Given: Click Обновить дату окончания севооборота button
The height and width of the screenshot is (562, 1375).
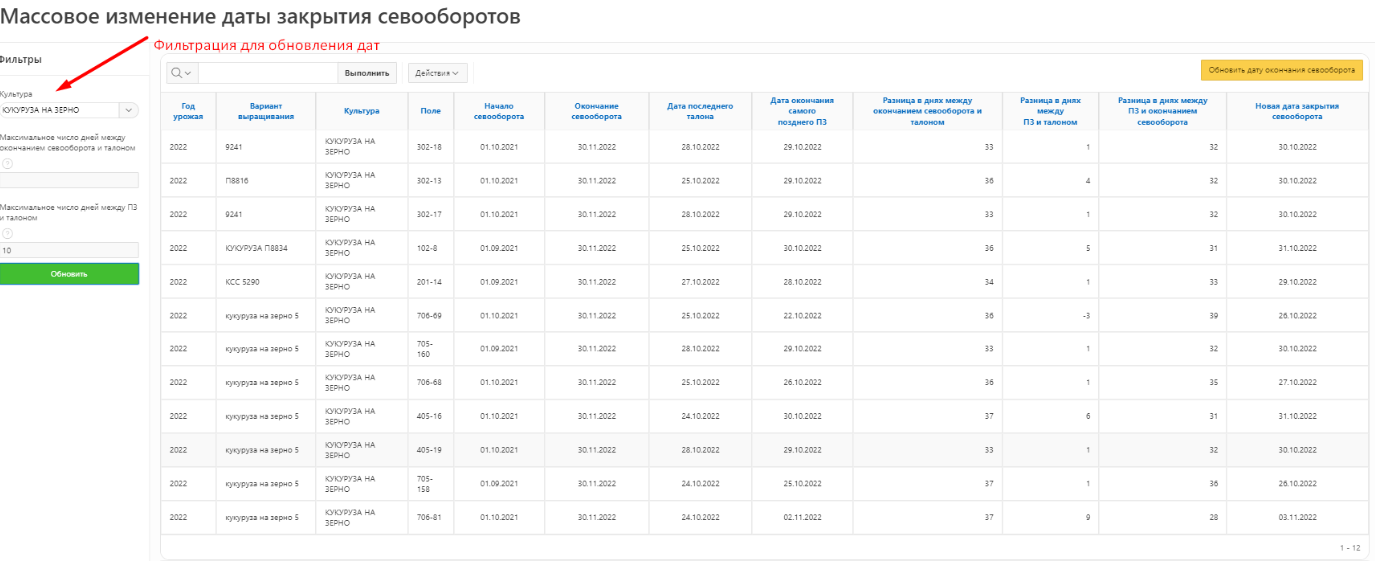Looking at the screenshot, I should (1281, 70).
